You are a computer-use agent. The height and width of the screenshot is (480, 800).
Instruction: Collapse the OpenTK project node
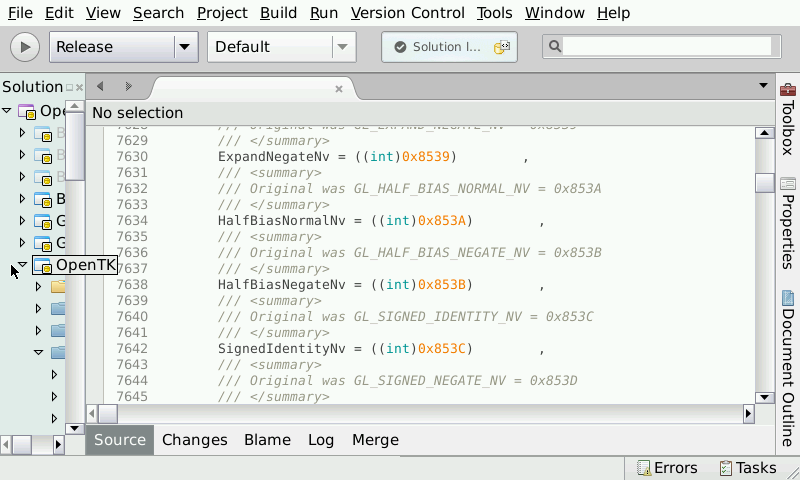point(16,266)
